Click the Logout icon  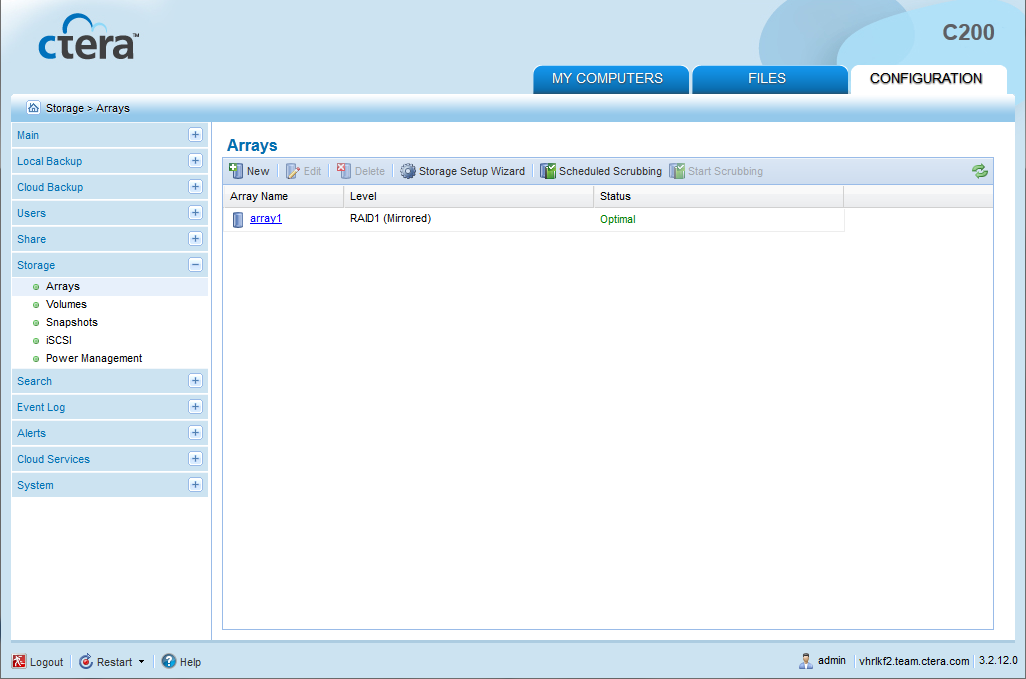(19, 661)
